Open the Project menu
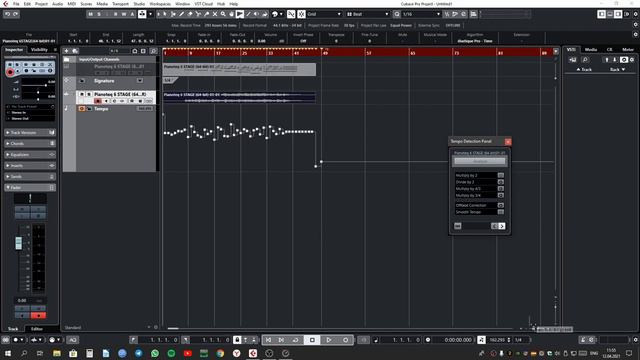The image size is (640, 360). click(x=41, y=4)
